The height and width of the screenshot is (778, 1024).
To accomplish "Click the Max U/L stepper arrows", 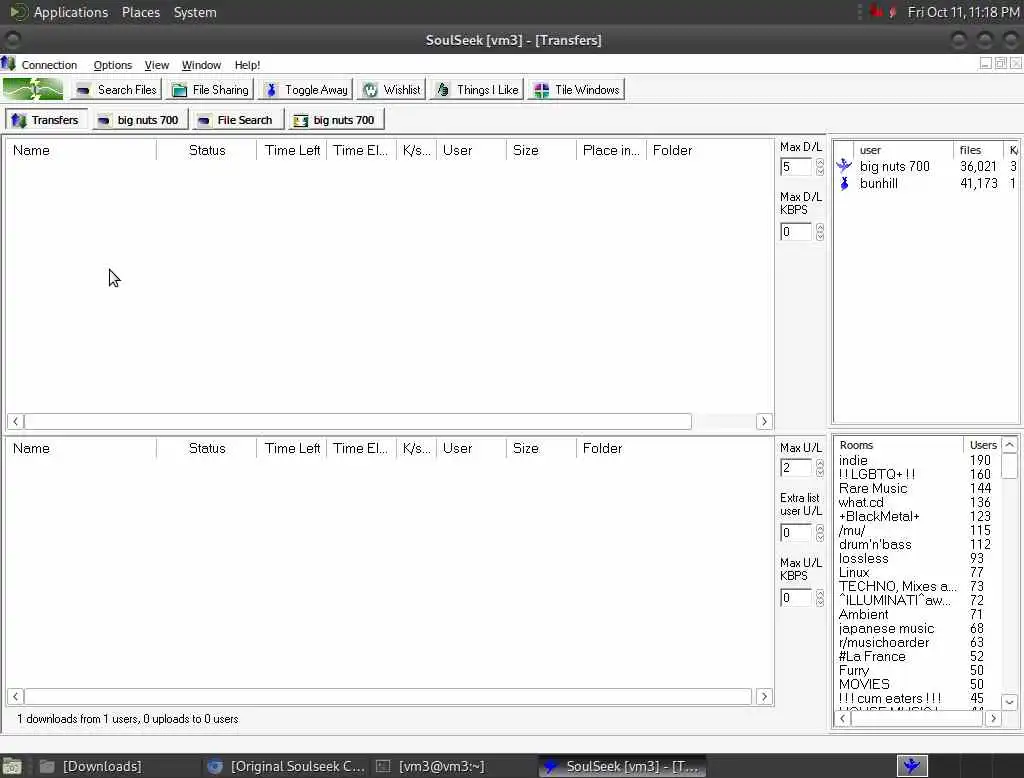I will click(x=820, y=468).
